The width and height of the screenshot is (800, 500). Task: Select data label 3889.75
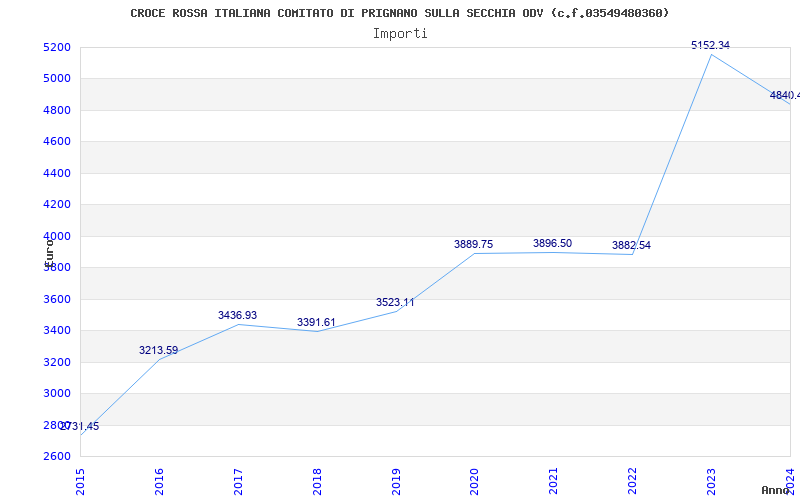473,244
